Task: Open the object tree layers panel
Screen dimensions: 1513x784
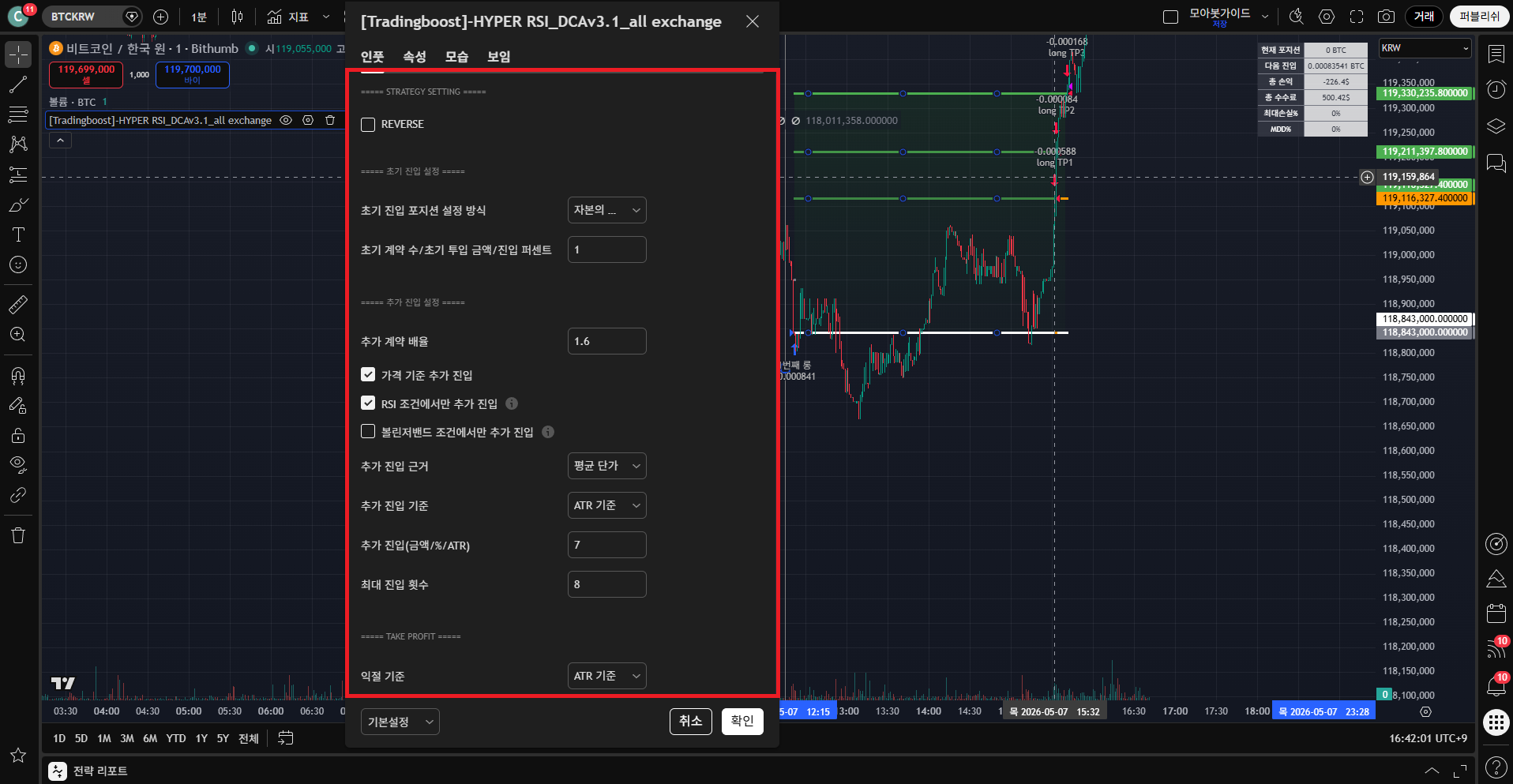Action: (1496, 126)
